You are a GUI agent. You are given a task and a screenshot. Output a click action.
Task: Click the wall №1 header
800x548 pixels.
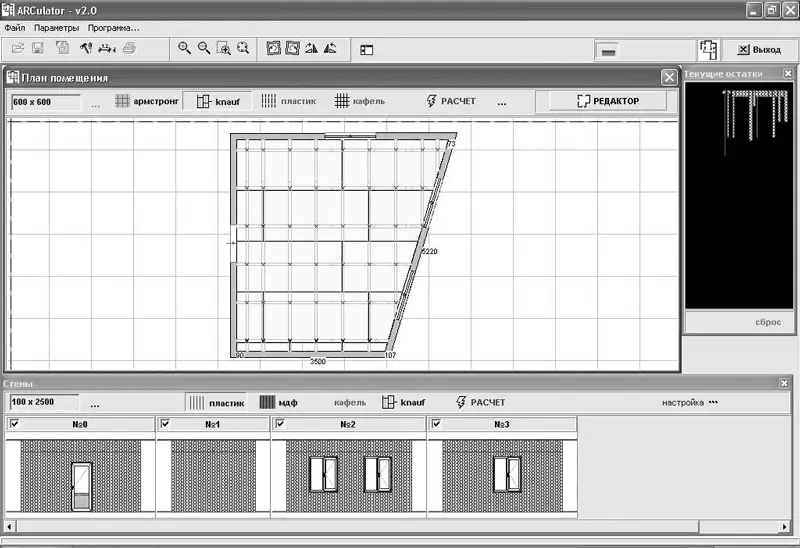pyautogui.click(x=213, y=424)
